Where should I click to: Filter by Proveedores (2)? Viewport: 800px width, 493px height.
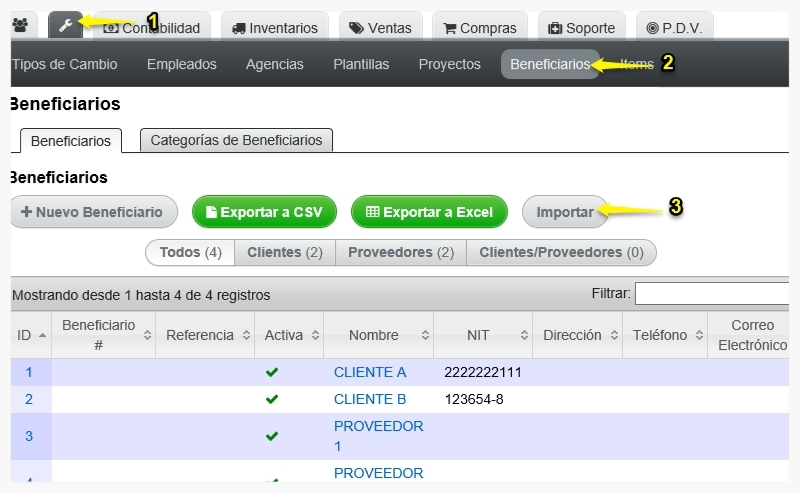[x=401, y=253]
